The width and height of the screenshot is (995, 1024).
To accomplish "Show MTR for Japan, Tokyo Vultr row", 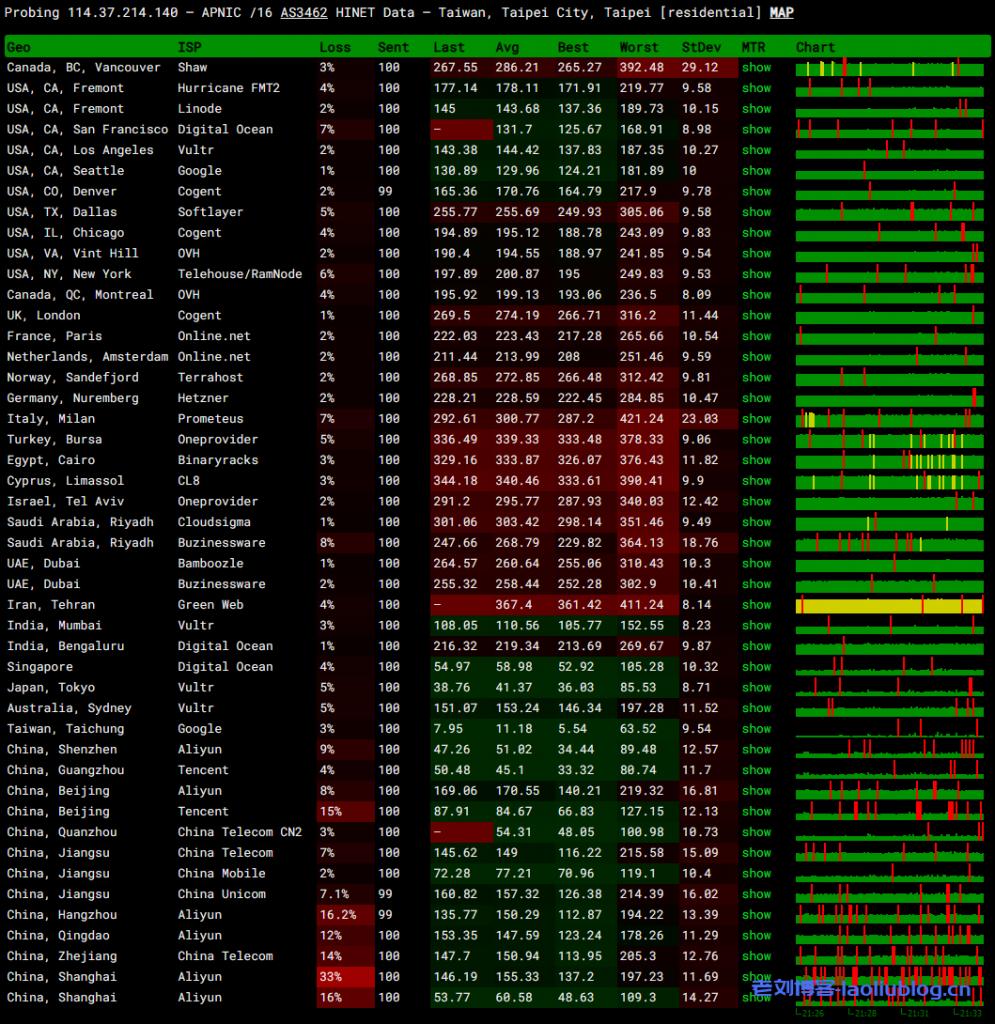I will (x=756, y=688).
